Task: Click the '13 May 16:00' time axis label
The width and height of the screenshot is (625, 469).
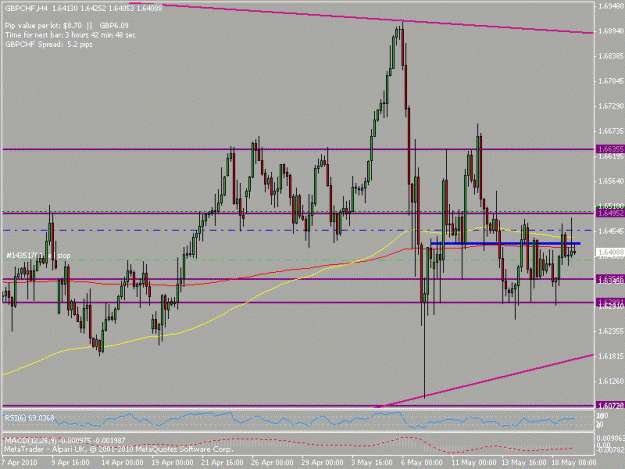Action: point(524,463)
